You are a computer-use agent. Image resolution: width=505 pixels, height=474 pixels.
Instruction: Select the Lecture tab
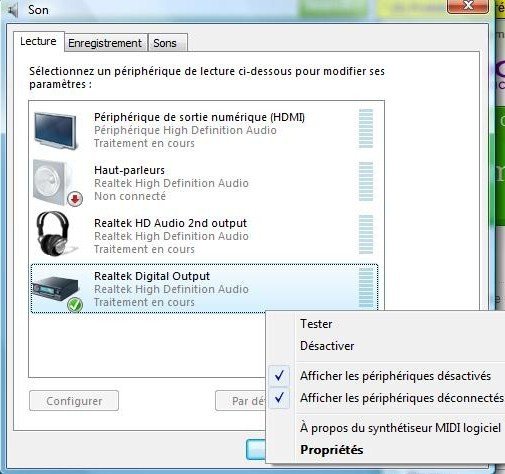pos(38,41)
